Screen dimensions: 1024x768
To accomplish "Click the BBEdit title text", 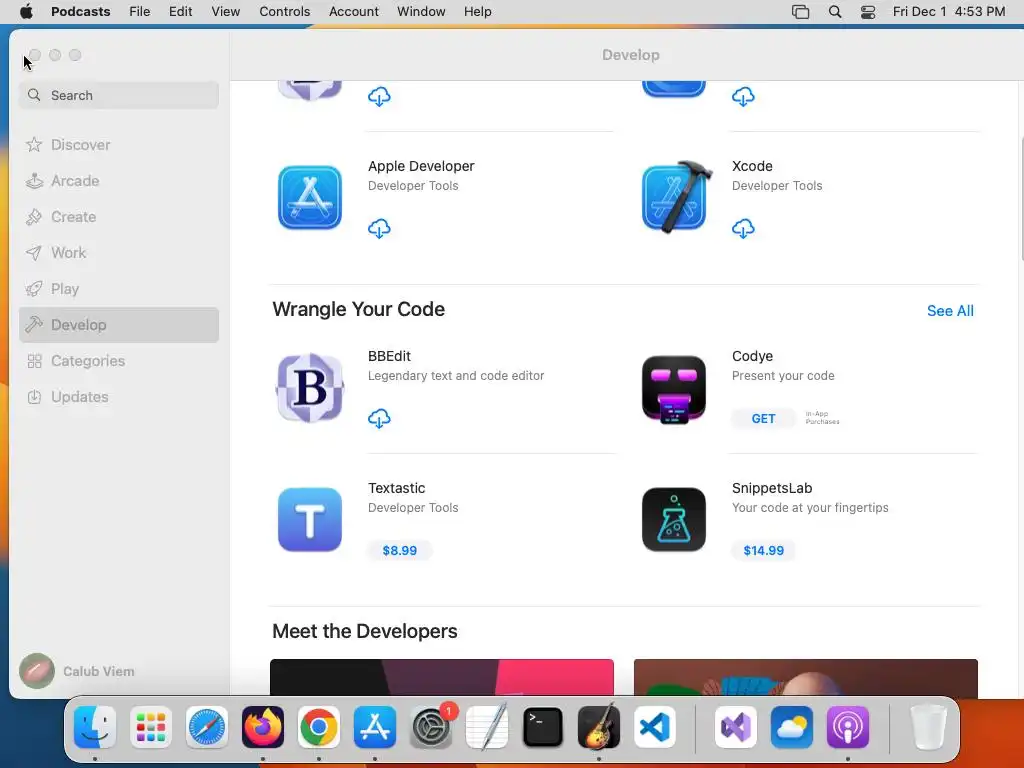I will click(x=389, y=357).
